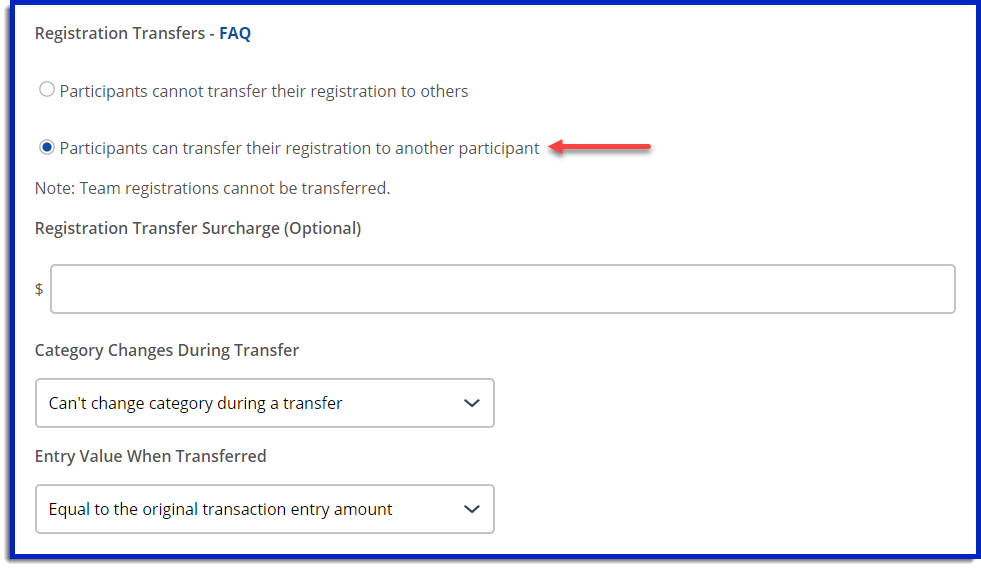Screen dimensions: 981x569
Task: Click the dollar sign beside the surcharge field
Action: [39, 289]
